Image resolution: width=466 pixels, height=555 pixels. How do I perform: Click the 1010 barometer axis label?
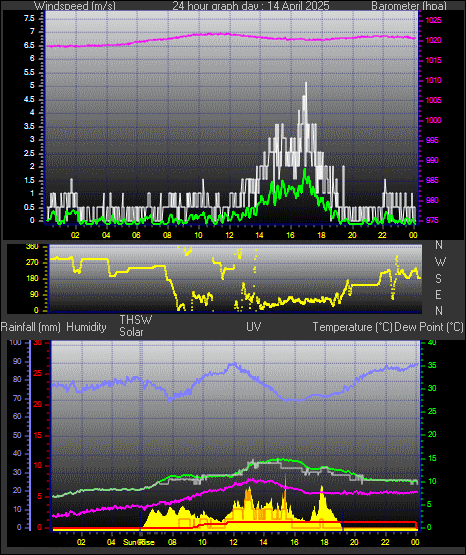coord(433,80)
